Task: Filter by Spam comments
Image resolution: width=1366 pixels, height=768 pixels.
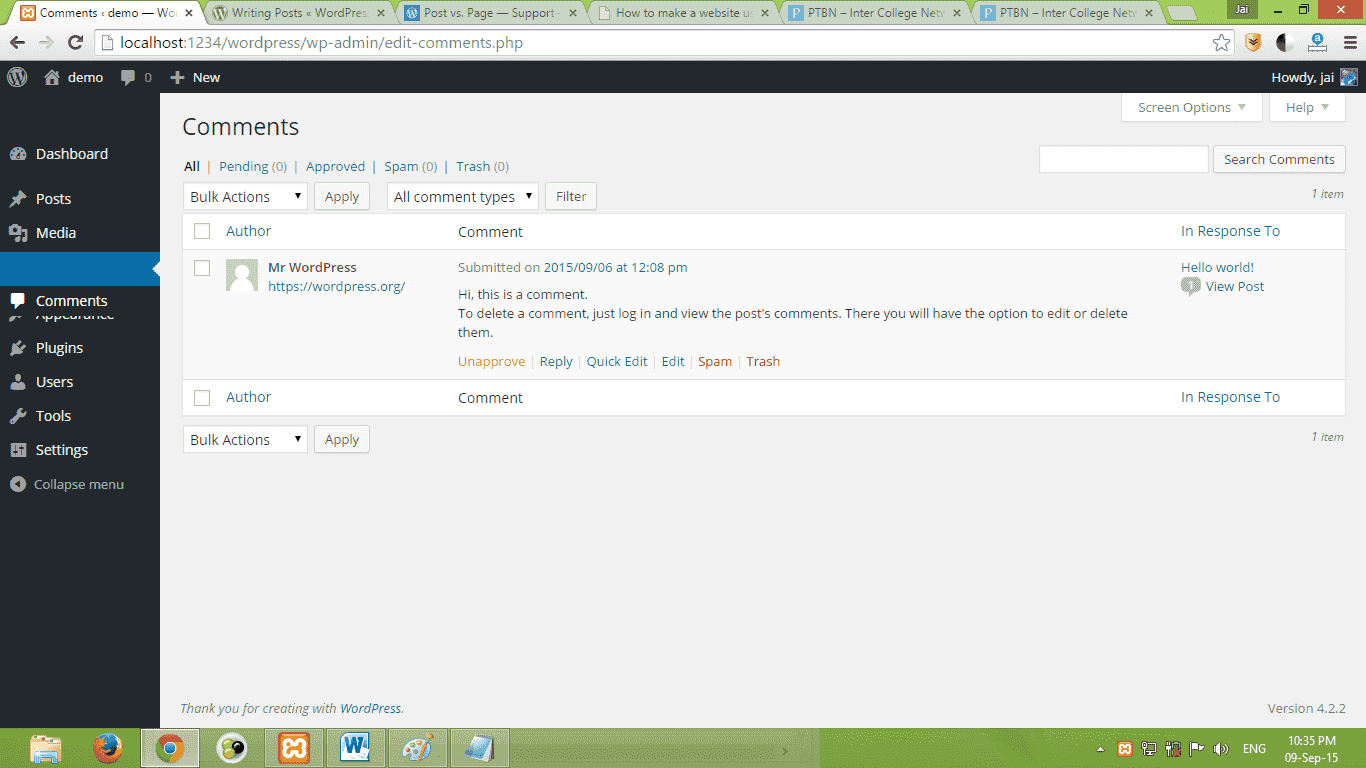Action: (401, 166)
